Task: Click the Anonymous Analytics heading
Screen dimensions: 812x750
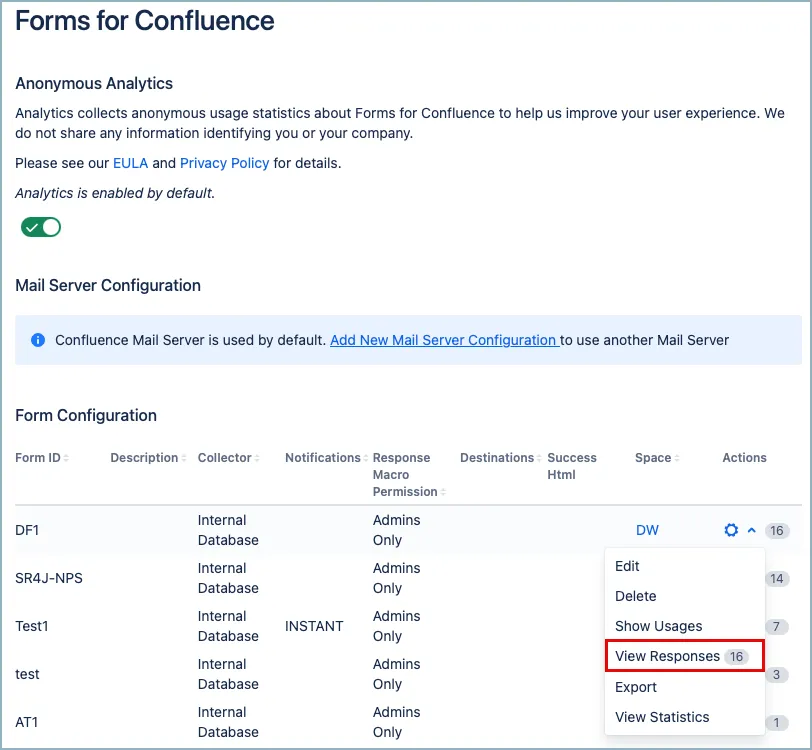Action: point(94,83)
